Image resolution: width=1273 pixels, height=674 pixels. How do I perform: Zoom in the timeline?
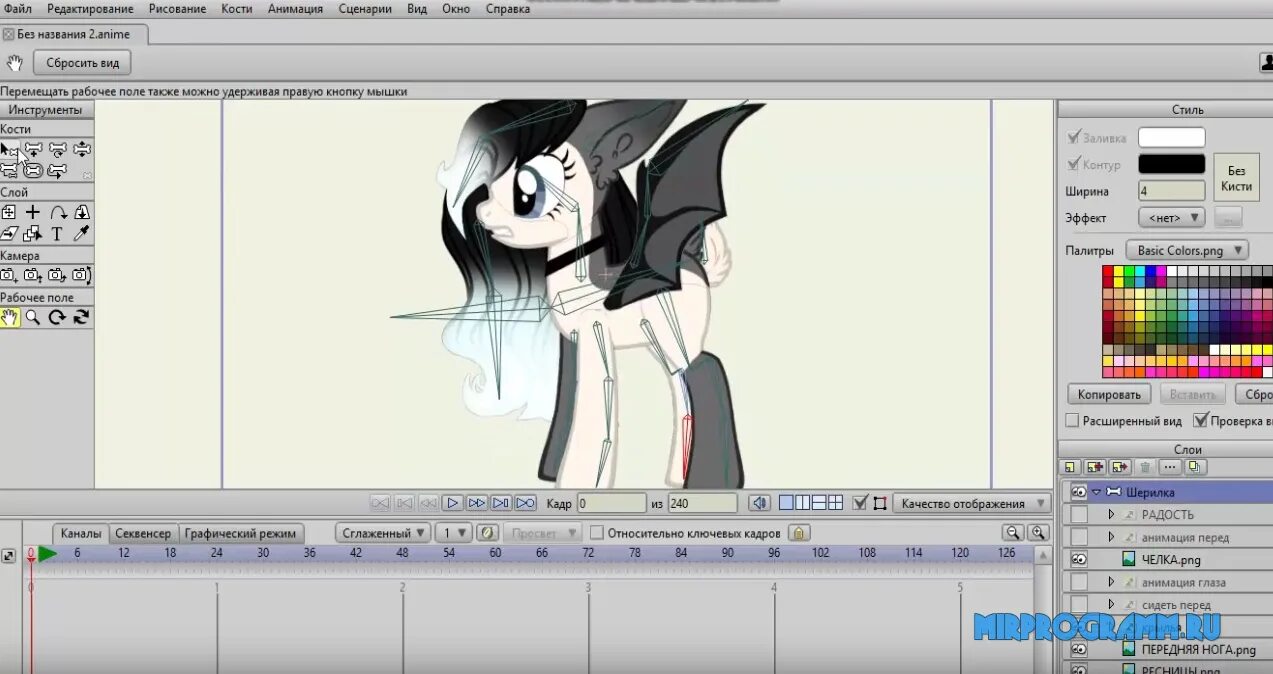[1039, 533]
